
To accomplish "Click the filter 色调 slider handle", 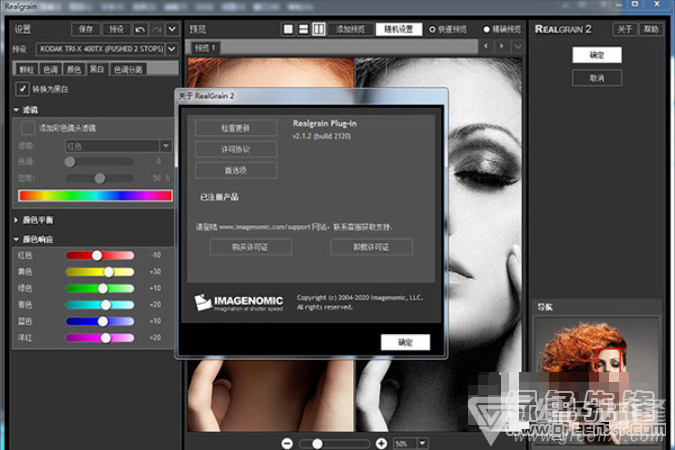I will click(70, 161).
